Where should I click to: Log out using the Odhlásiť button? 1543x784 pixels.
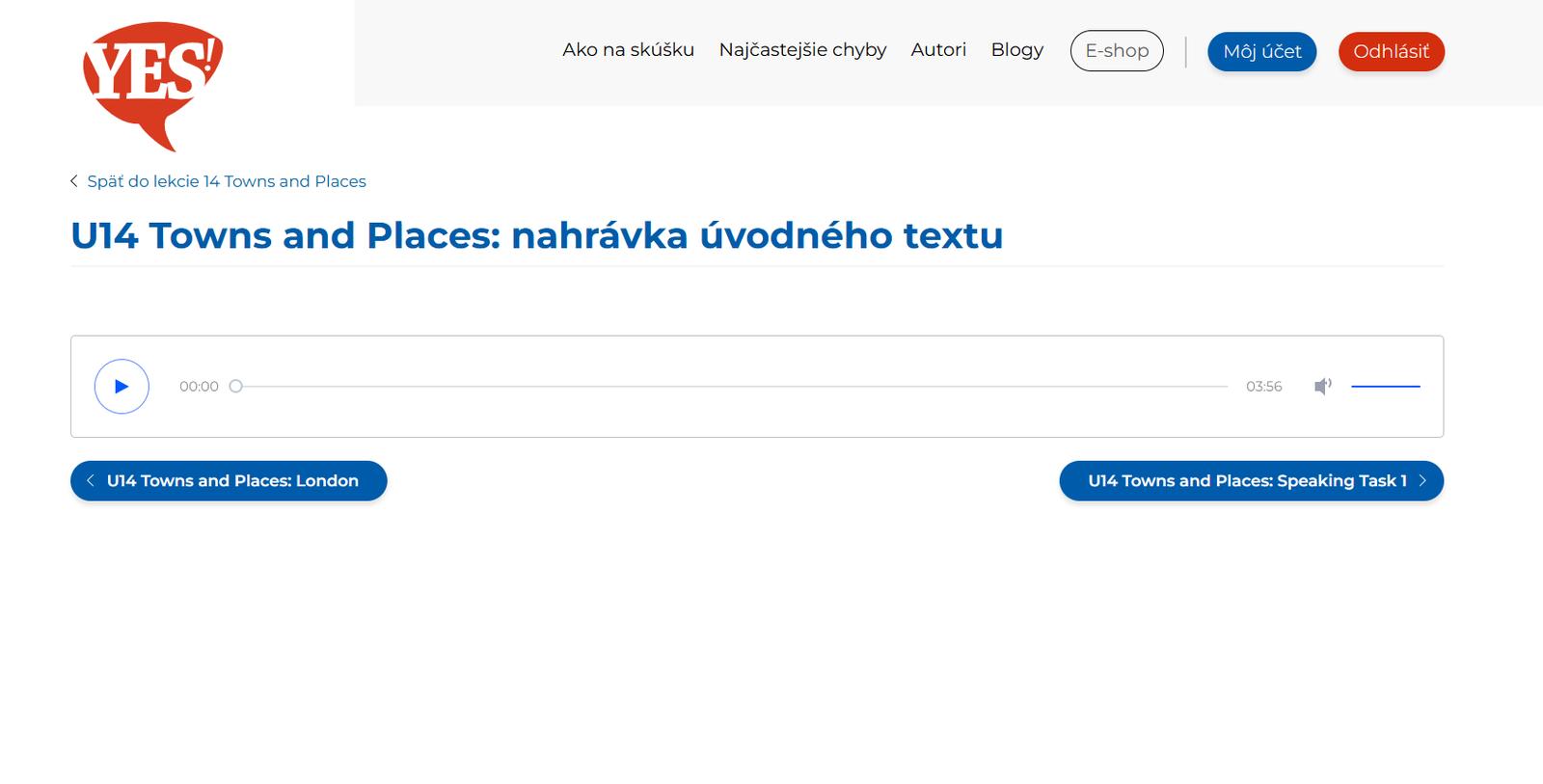[1391, 52]
